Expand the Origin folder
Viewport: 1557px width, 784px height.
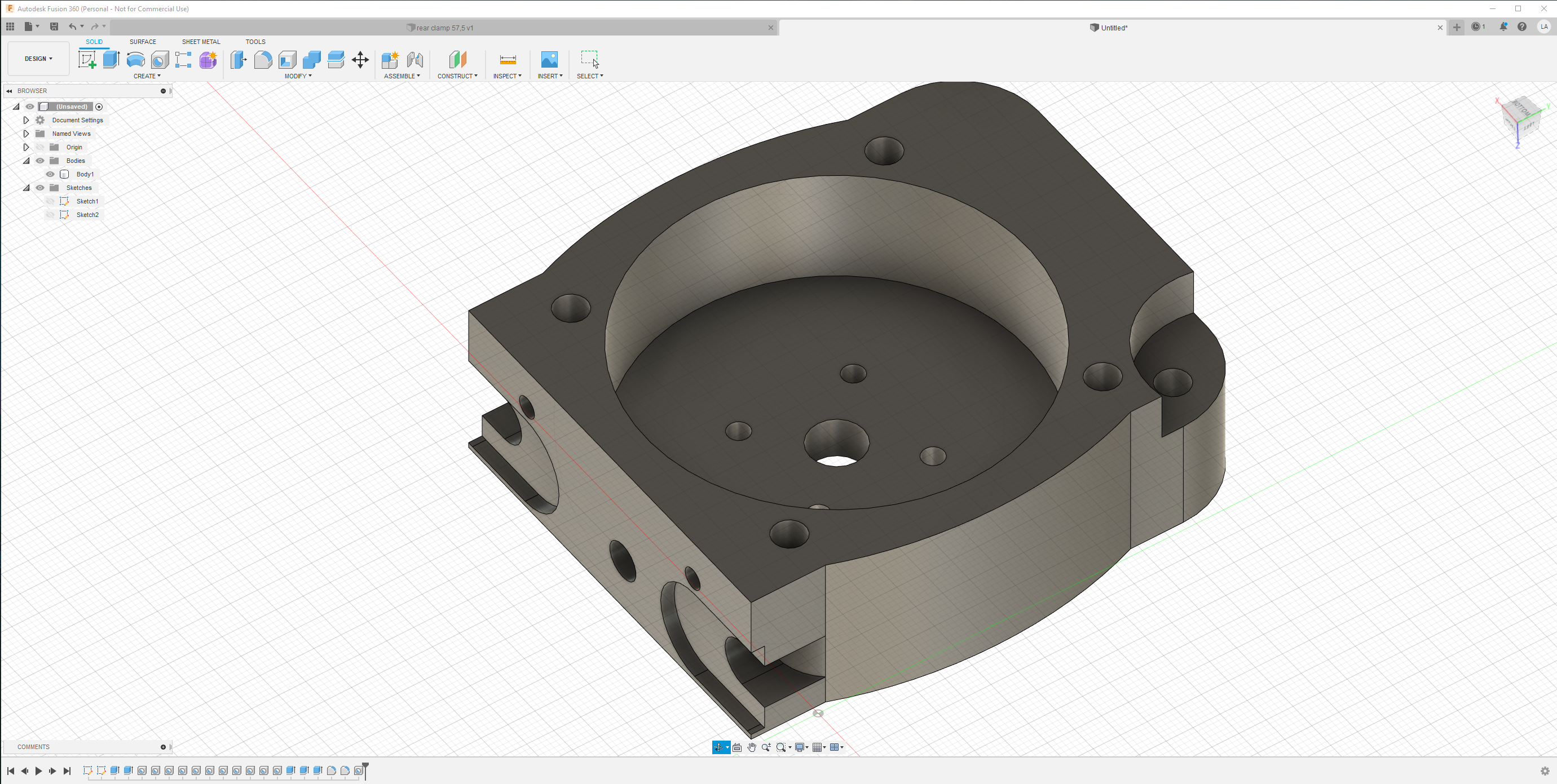point(26,147)
